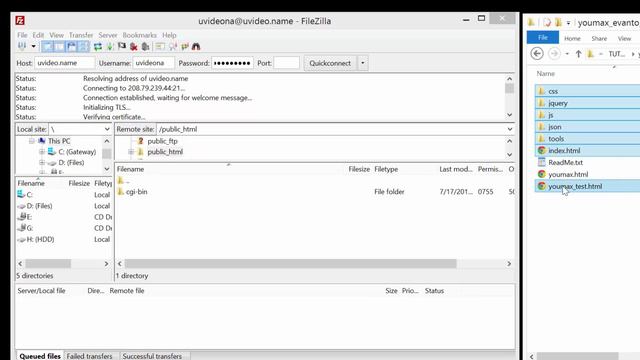Image resolution: width=640 pixels, height=360 pixels.
Task: Open the Server menu
Action: 108,35
